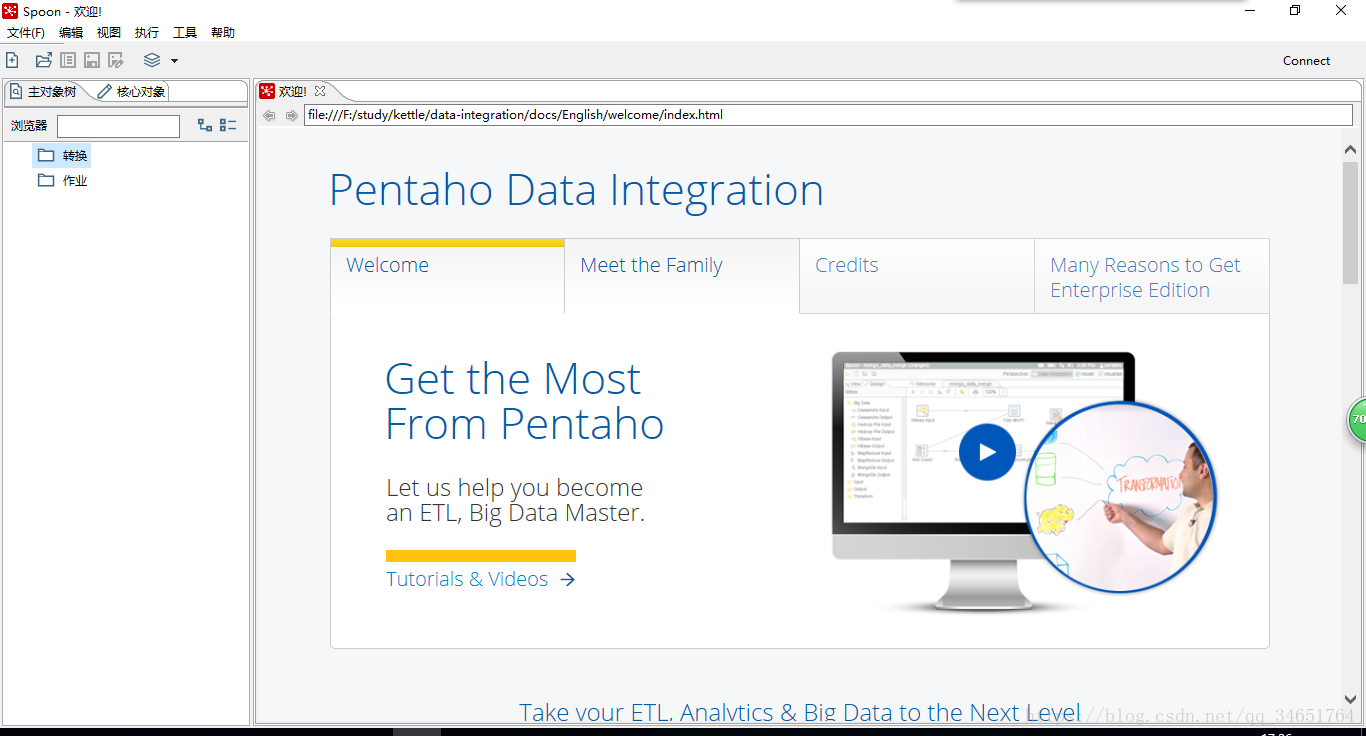
Task: Click the New file toolbar icon
Action: coord(13,60)
